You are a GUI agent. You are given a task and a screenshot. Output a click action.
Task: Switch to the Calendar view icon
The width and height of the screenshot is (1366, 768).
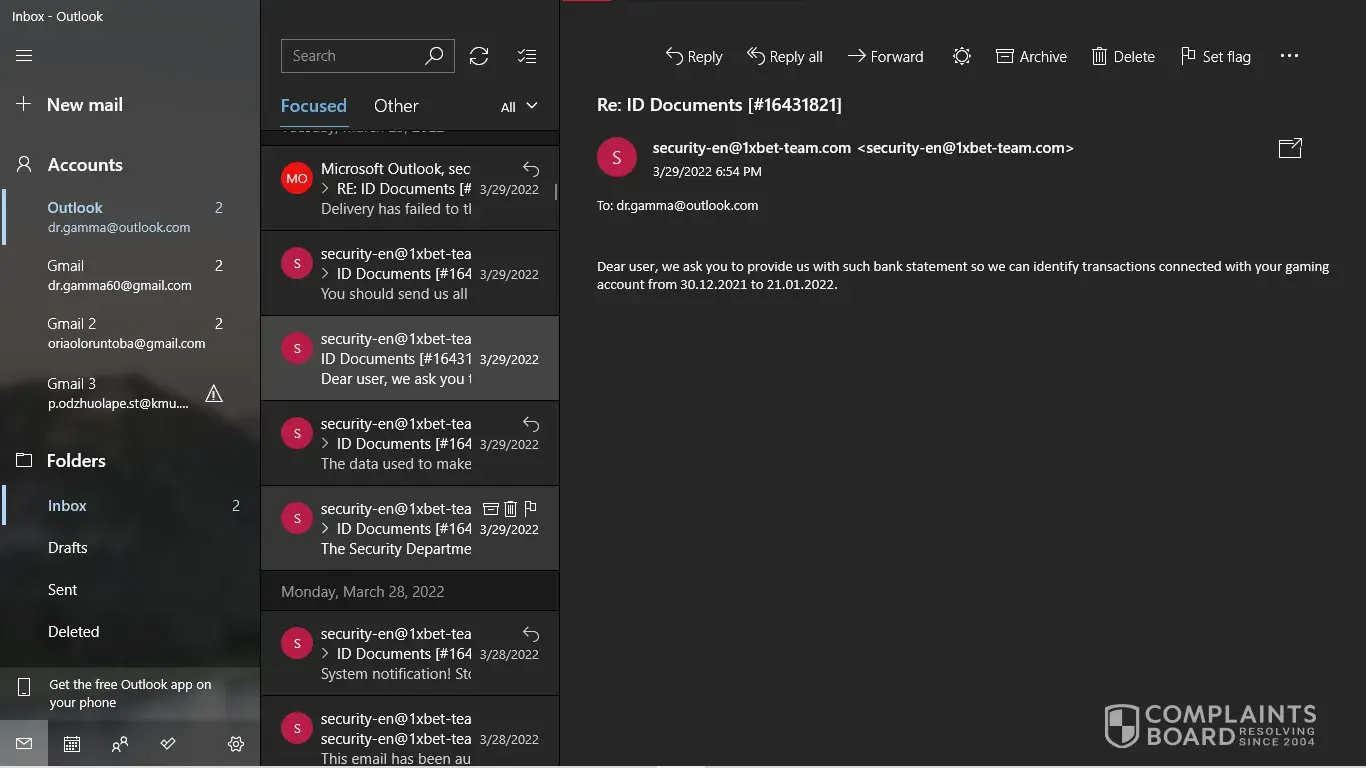(72, 744)
